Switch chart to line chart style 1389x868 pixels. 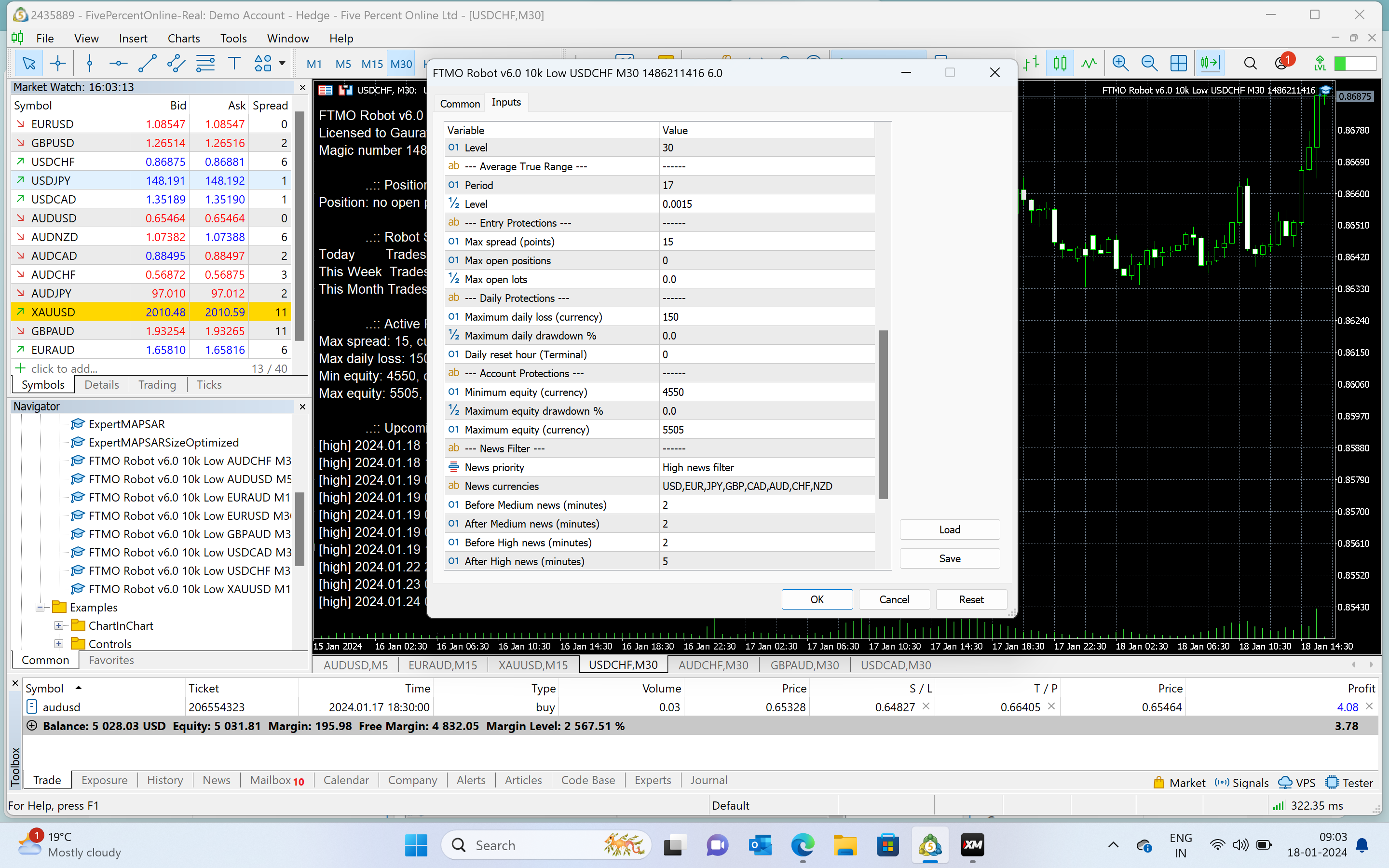click(1089, 63)
